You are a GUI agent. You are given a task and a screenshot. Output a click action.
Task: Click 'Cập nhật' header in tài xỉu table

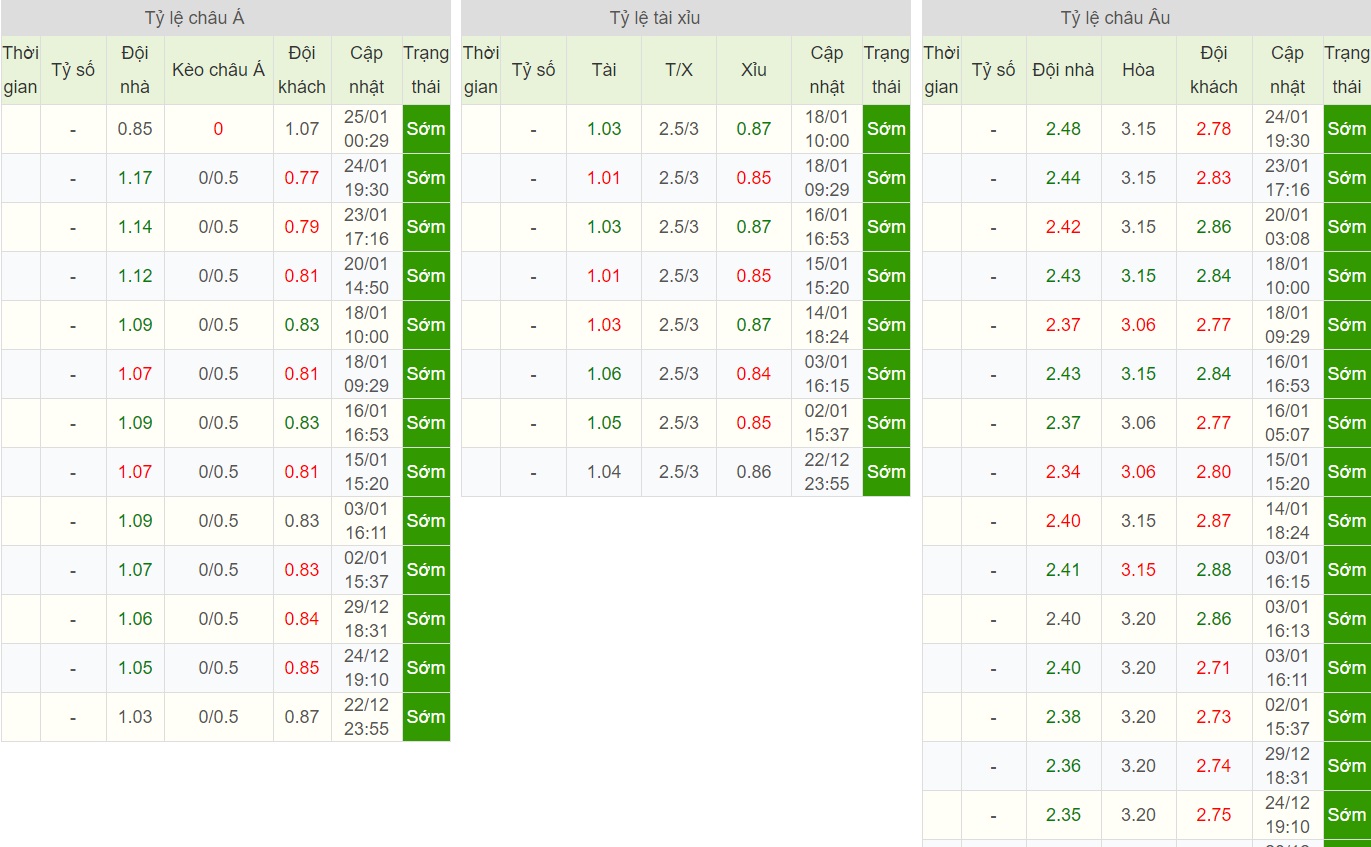[x=827, y=70]
